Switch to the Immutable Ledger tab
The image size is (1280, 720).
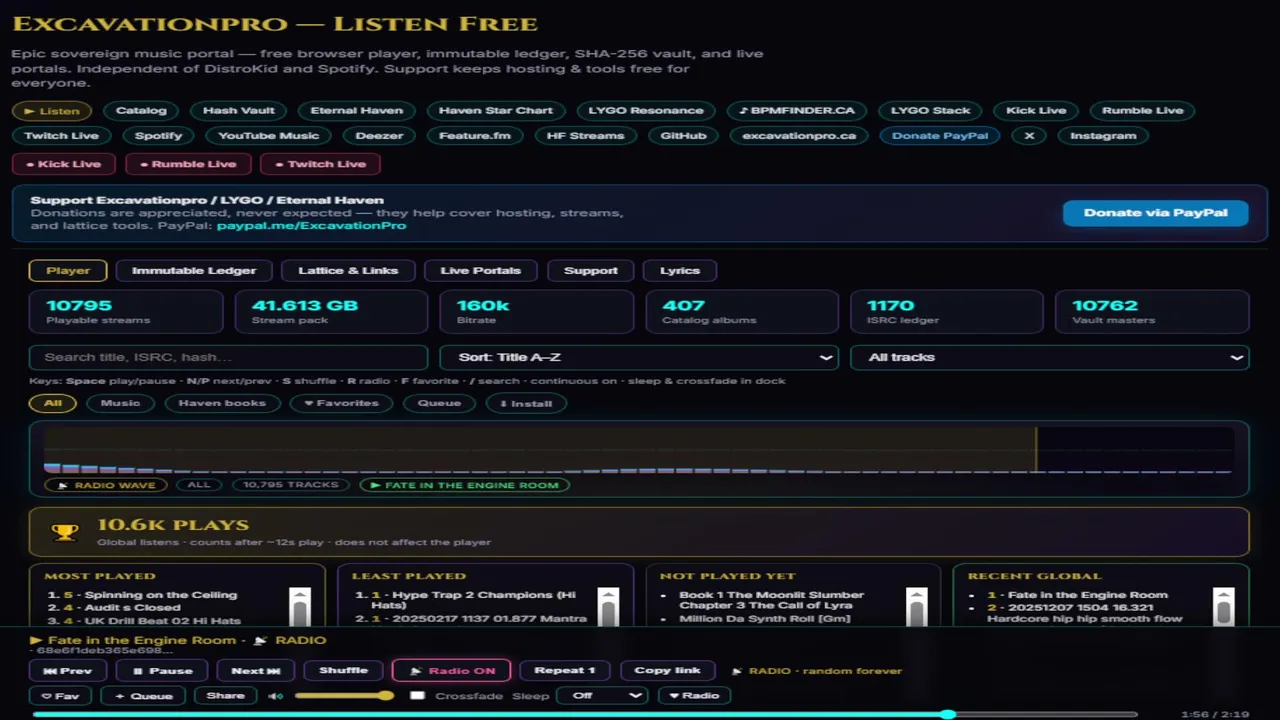(x=194, y=271)
